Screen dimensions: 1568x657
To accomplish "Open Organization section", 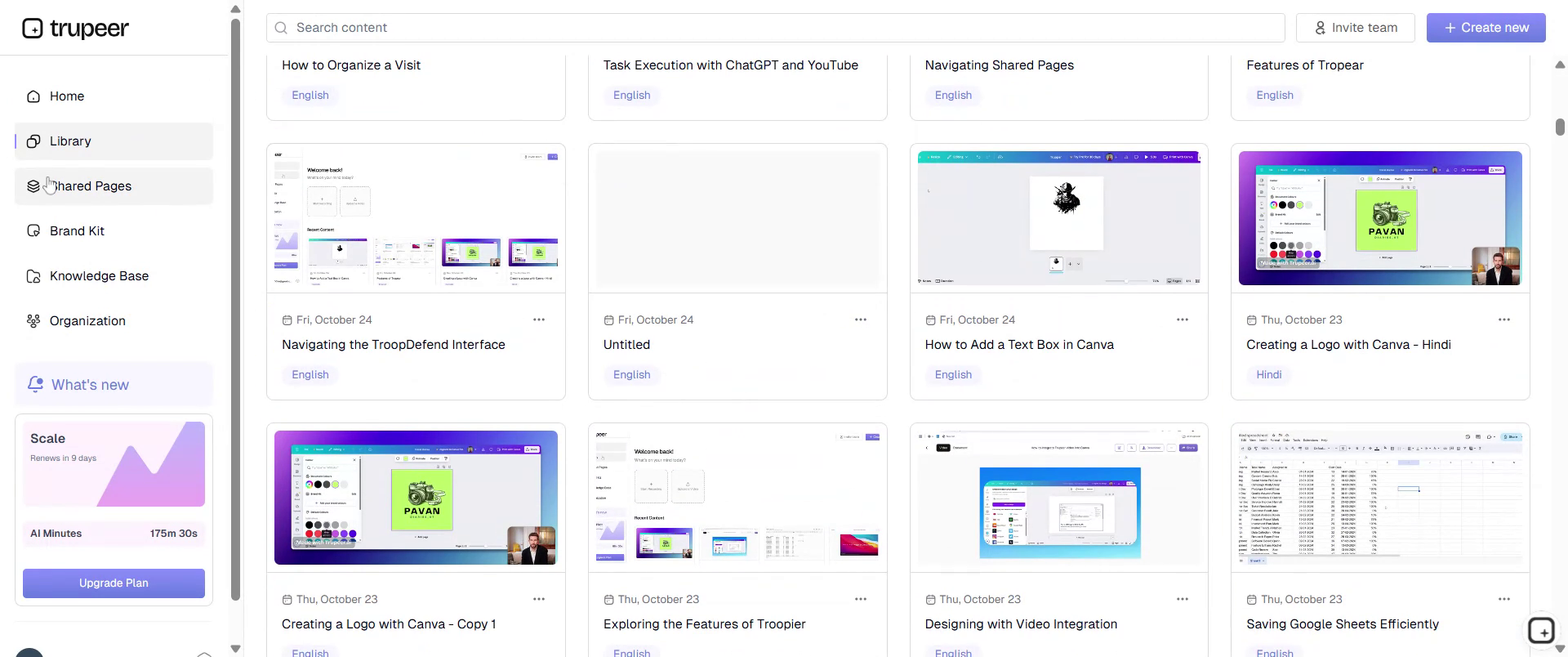I will pyautogui.click(x=114, y=321).
